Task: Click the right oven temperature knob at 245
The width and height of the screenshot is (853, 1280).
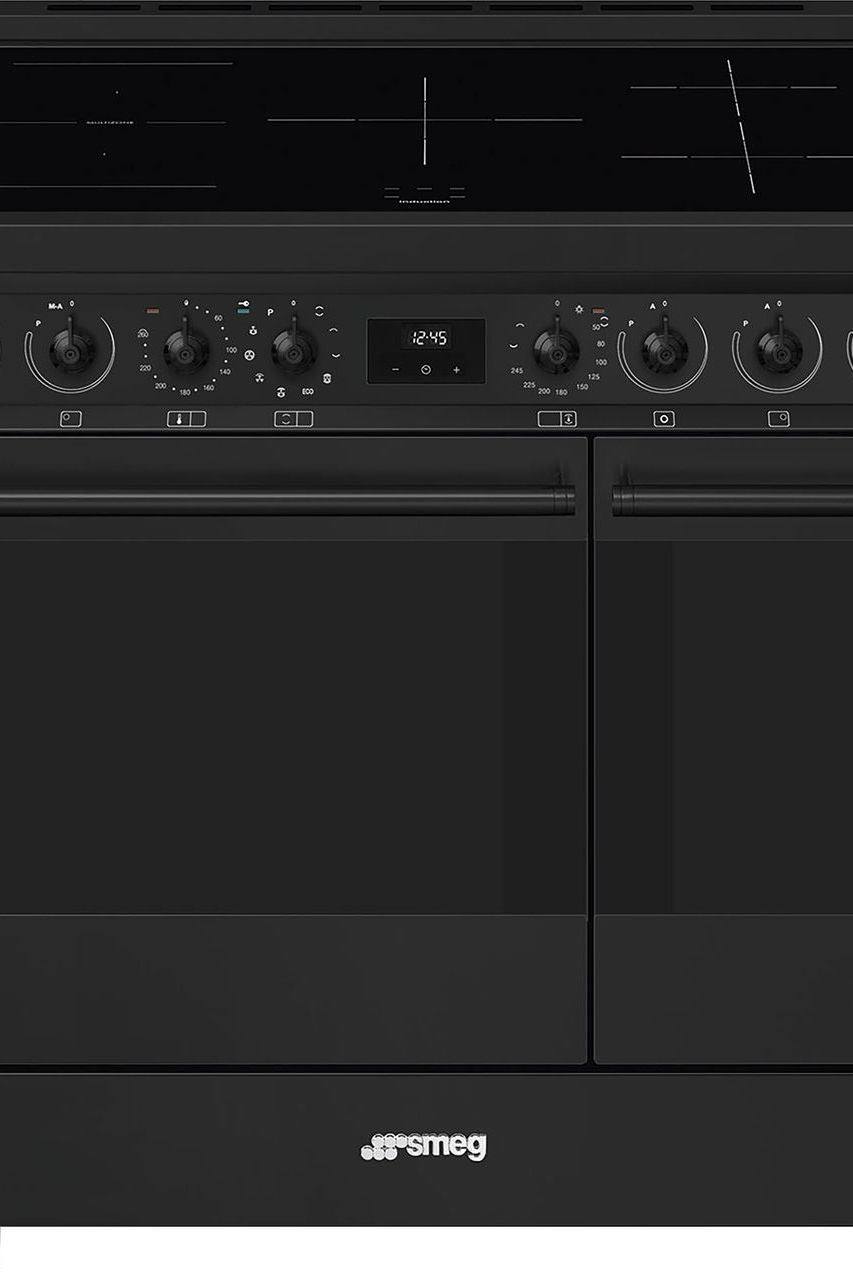Action: (x=556, y=349)
